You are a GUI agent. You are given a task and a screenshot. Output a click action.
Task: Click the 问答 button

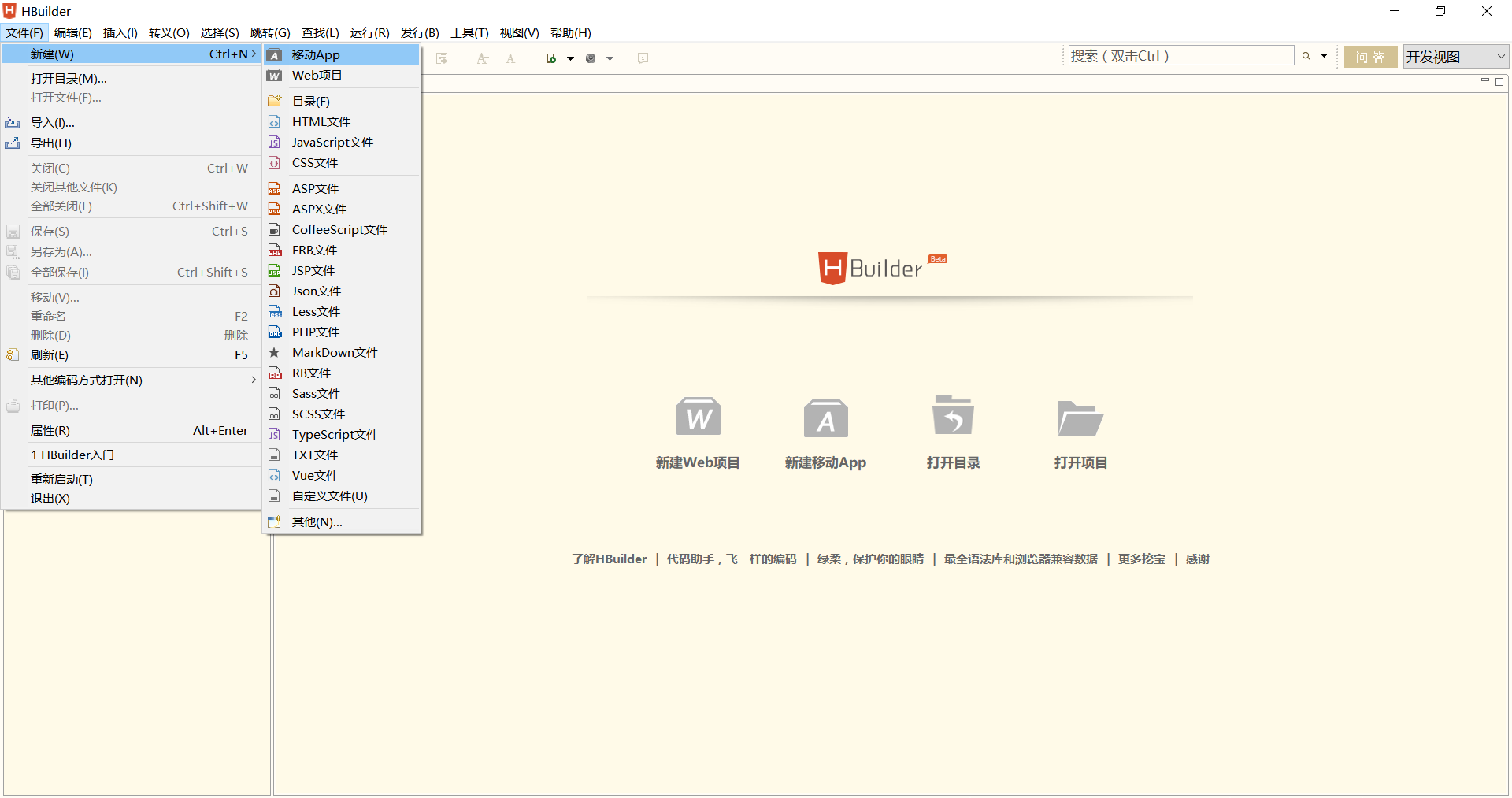click(x=1370, y=57)
